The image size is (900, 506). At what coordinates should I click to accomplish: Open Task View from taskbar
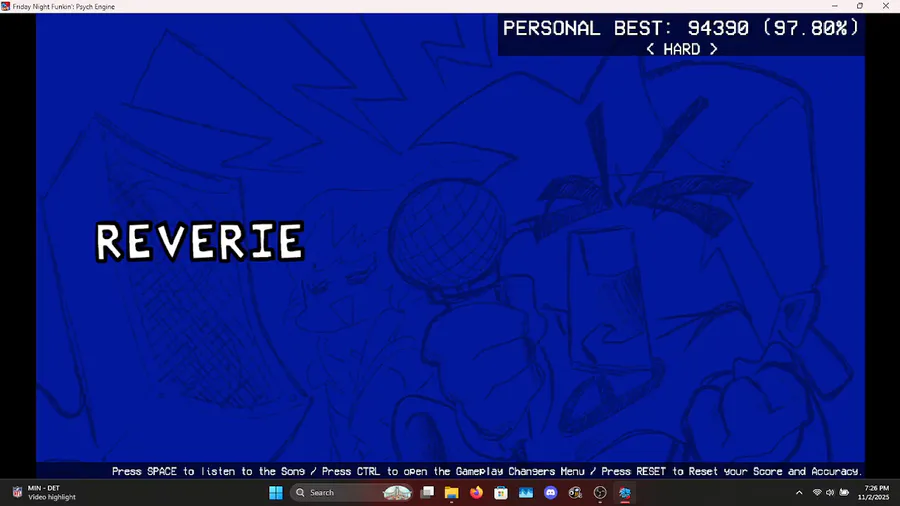pos(427,492)
